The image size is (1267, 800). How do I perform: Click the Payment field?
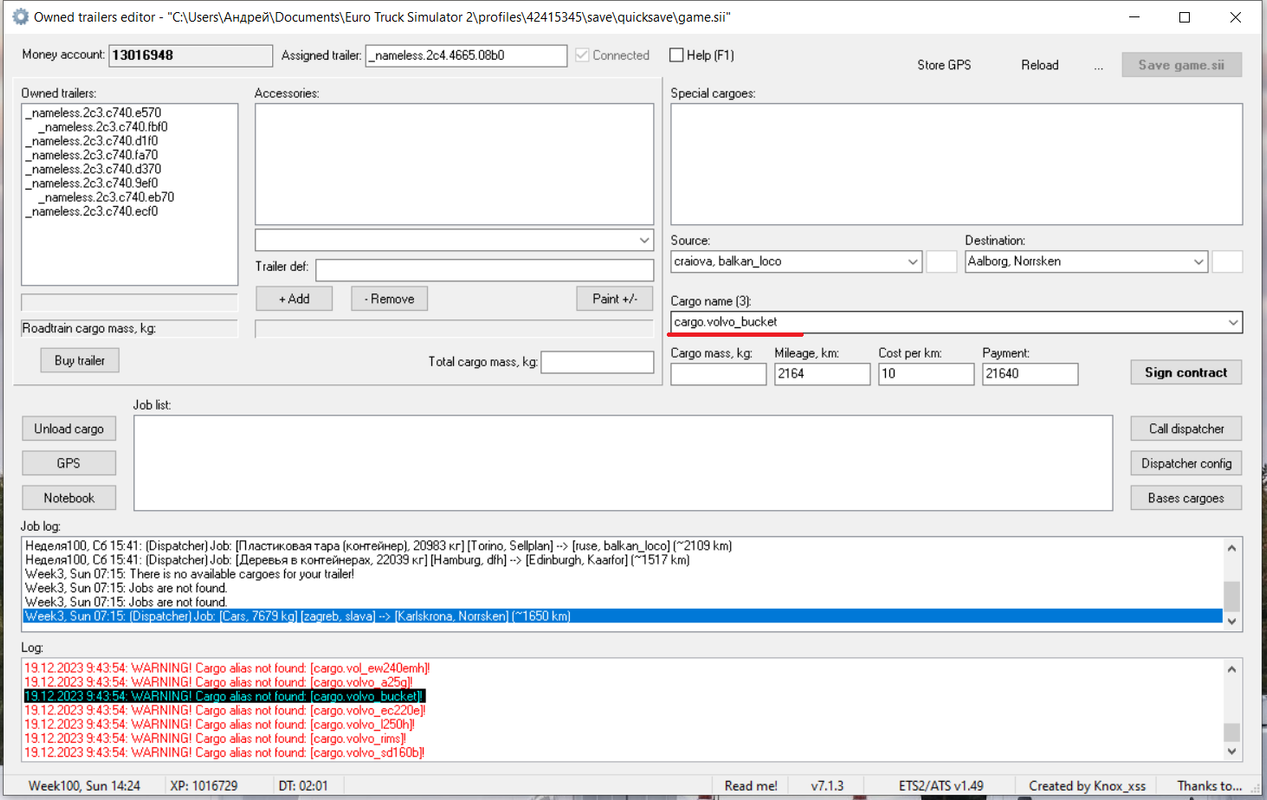tap(1030, 374)
